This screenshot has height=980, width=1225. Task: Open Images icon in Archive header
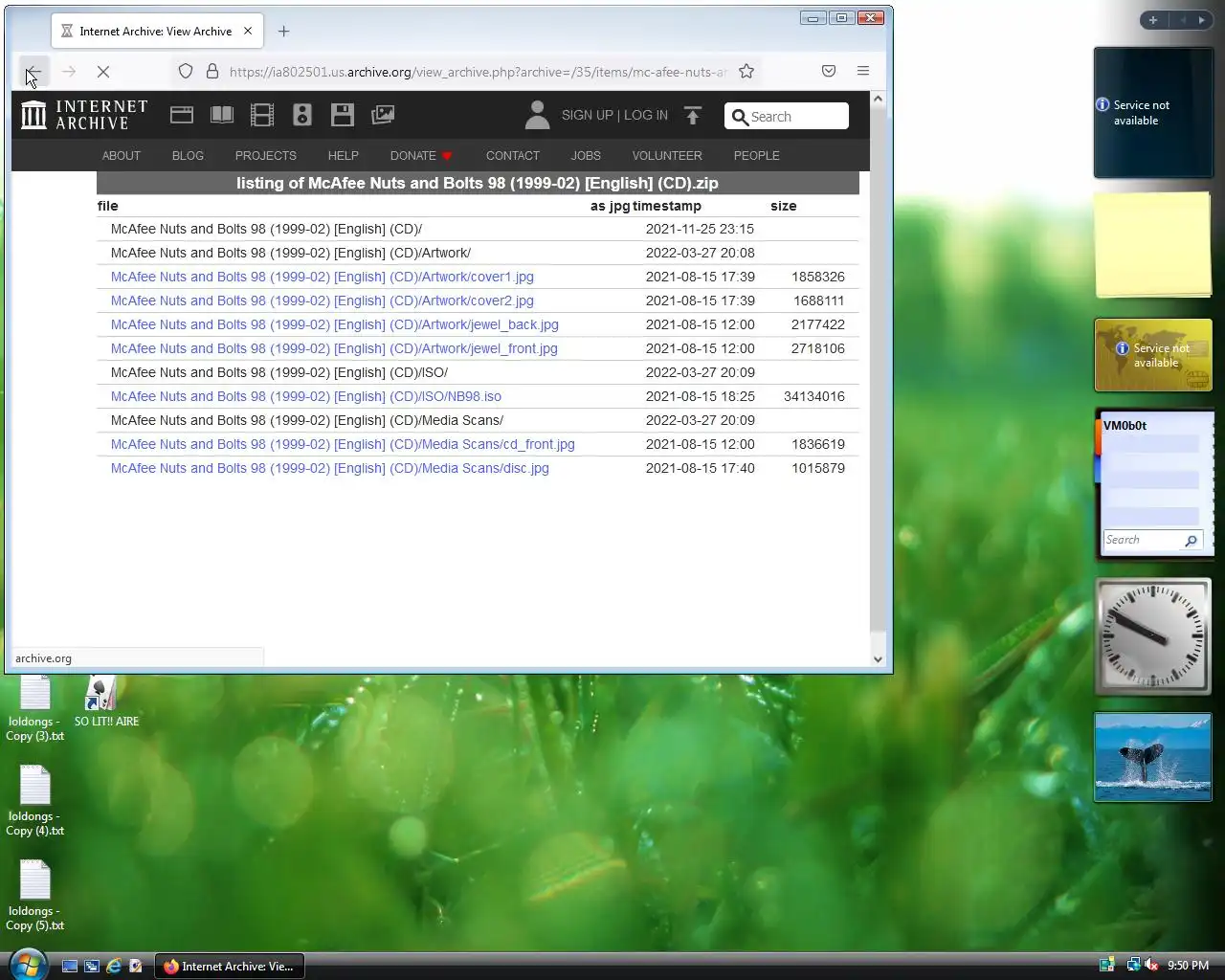click(x=383, y=115)
